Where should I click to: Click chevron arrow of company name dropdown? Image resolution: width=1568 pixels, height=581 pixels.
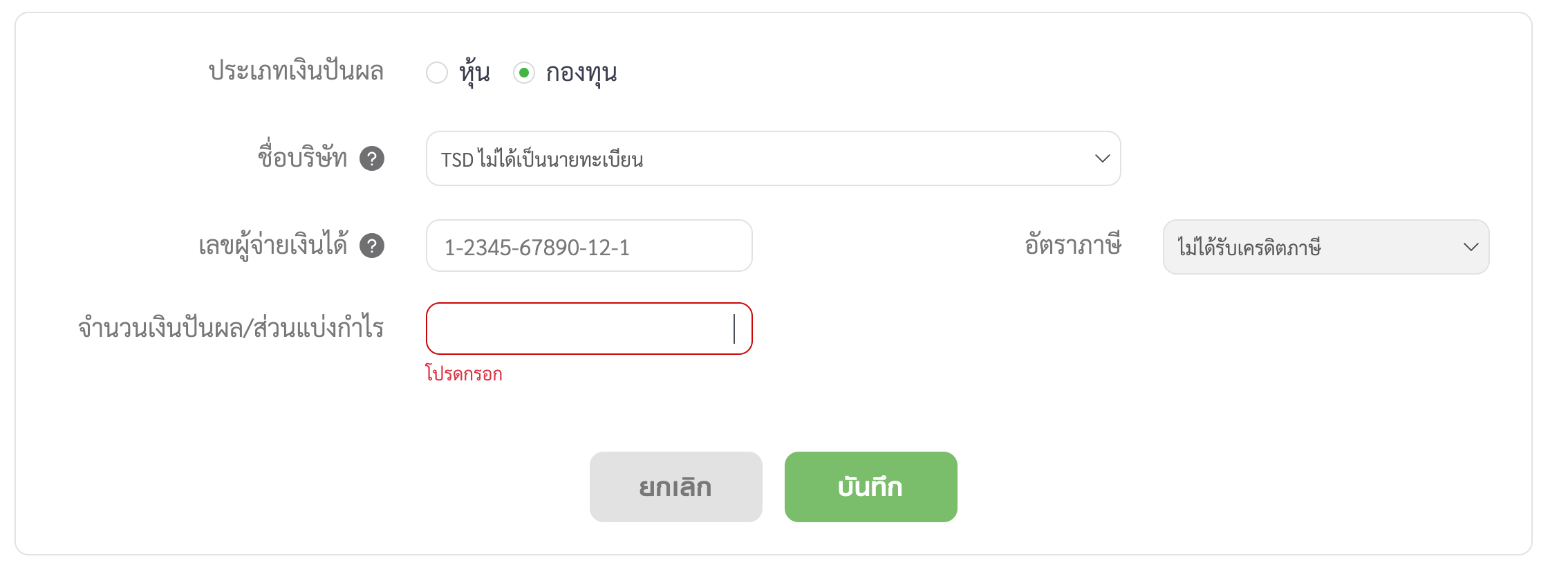[x=1103, y=158]
